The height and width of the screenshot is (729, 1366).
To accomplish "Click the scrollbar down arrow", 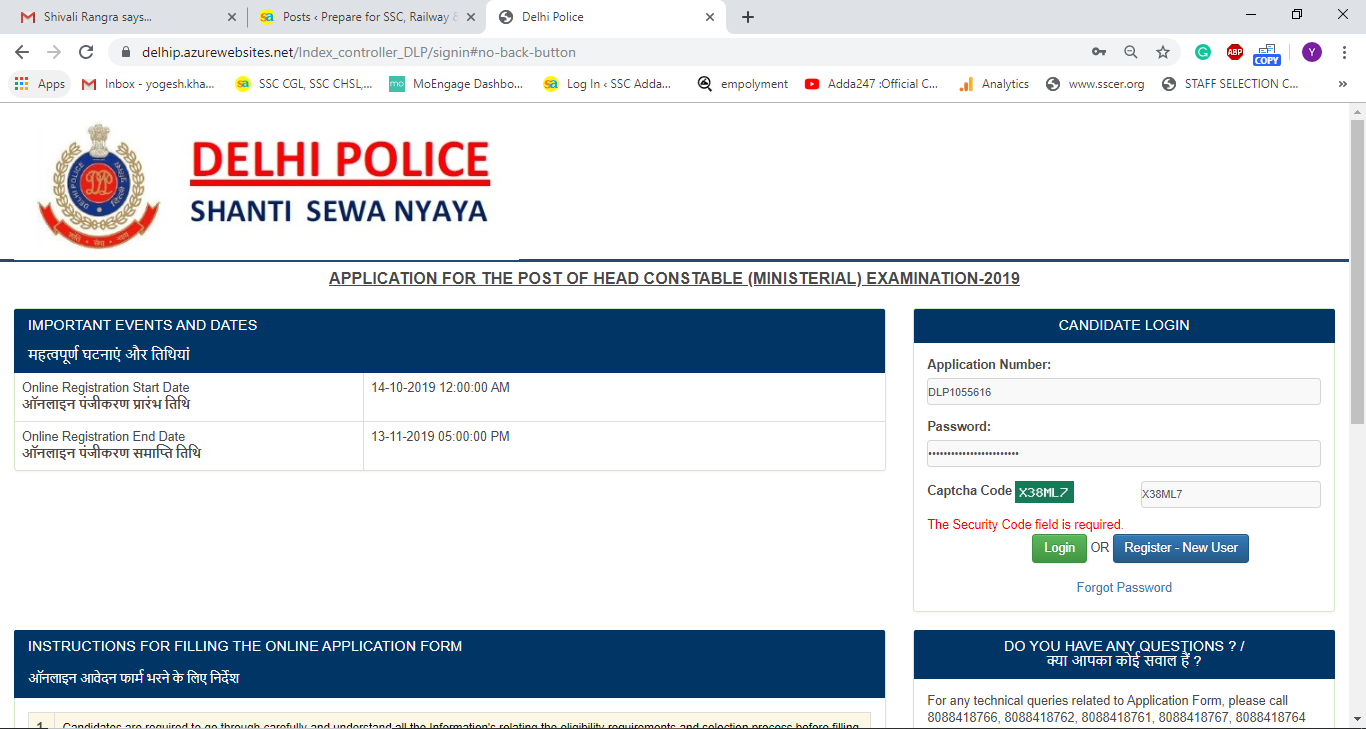I will [x=1357, y=720].
